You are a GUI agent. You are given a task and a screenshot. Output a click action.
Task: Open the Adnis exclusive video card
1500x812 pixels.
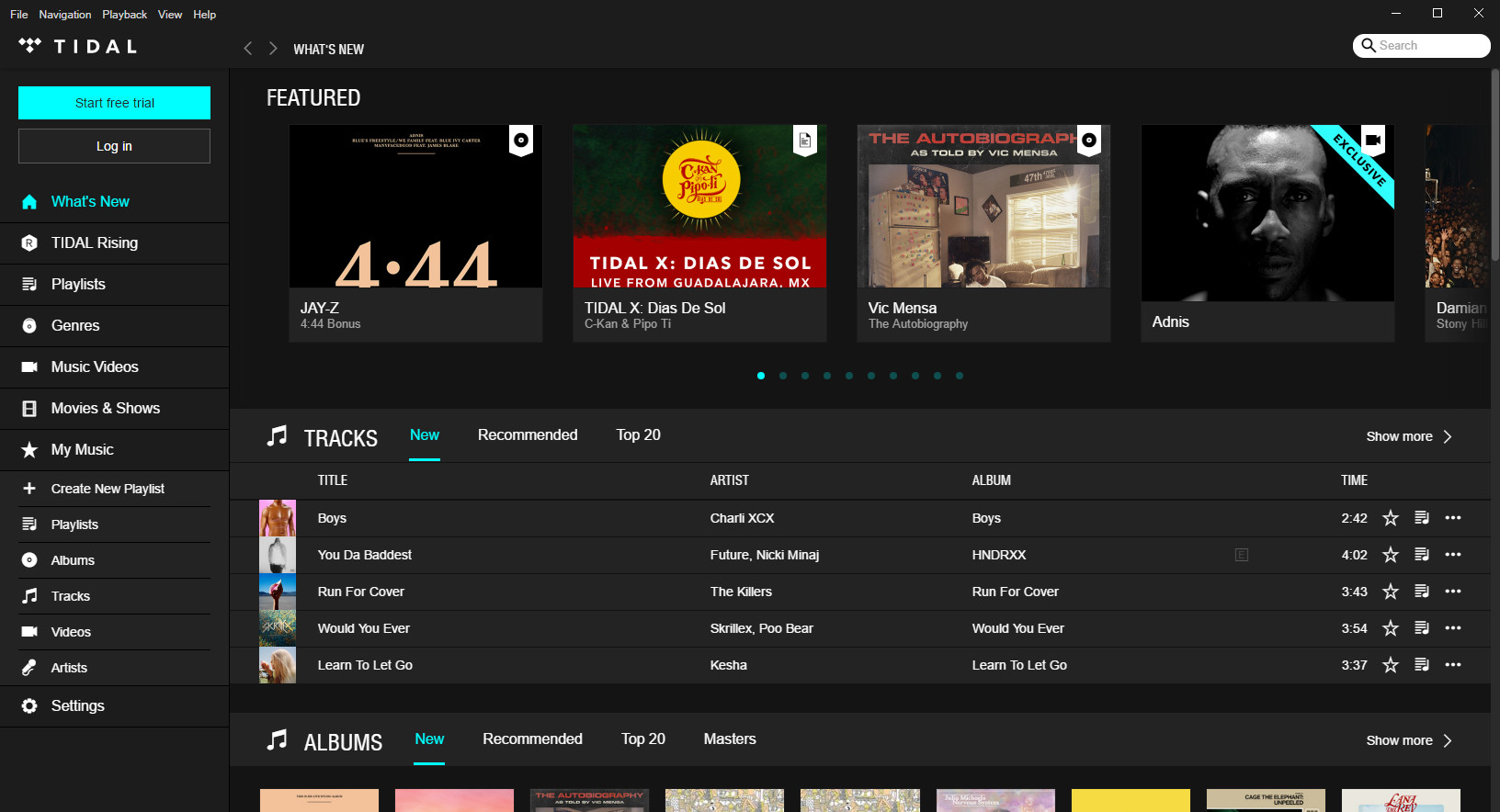point(1267,233)
